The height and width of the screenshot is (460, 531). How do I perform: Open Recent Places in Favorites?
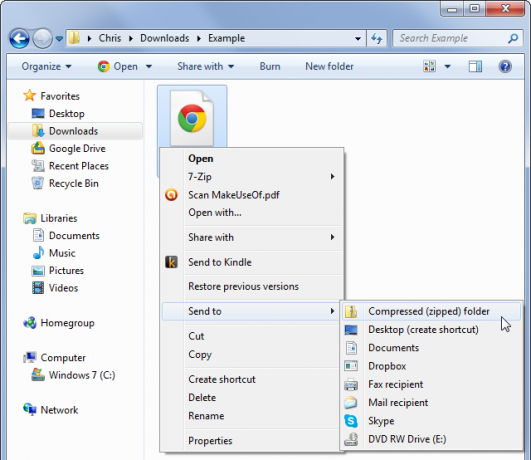tap(70, 166)
